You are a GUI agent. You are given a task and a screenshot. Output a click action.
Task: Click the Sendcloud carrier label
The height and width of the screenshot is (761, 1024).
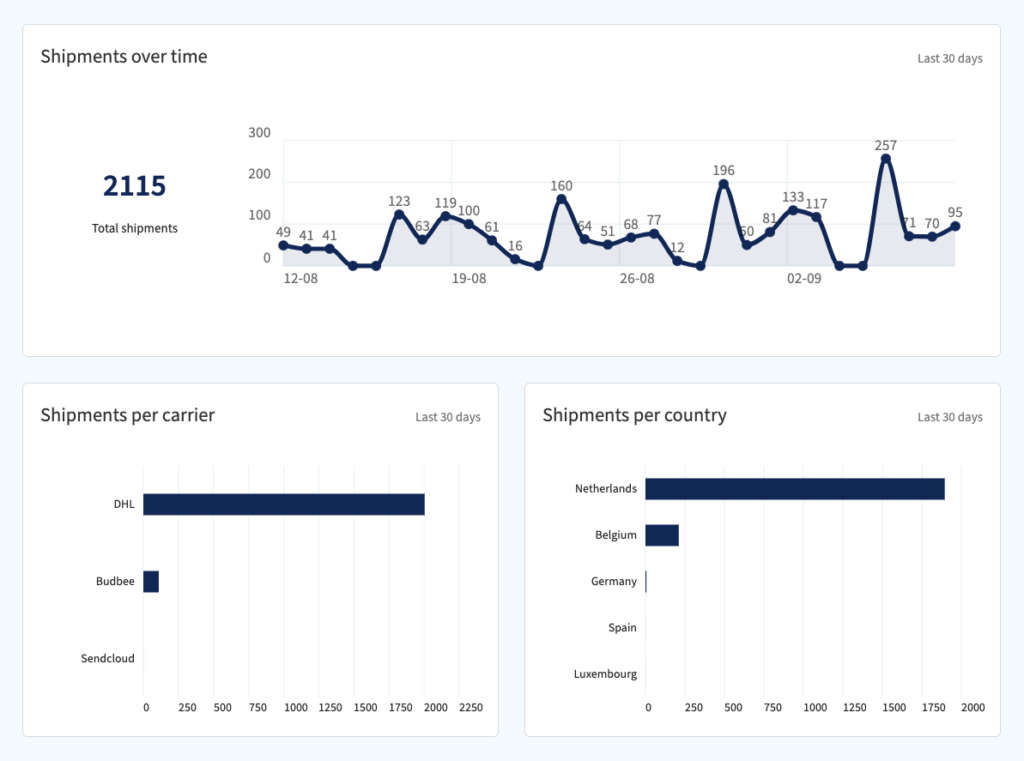(x=107, y=658)
